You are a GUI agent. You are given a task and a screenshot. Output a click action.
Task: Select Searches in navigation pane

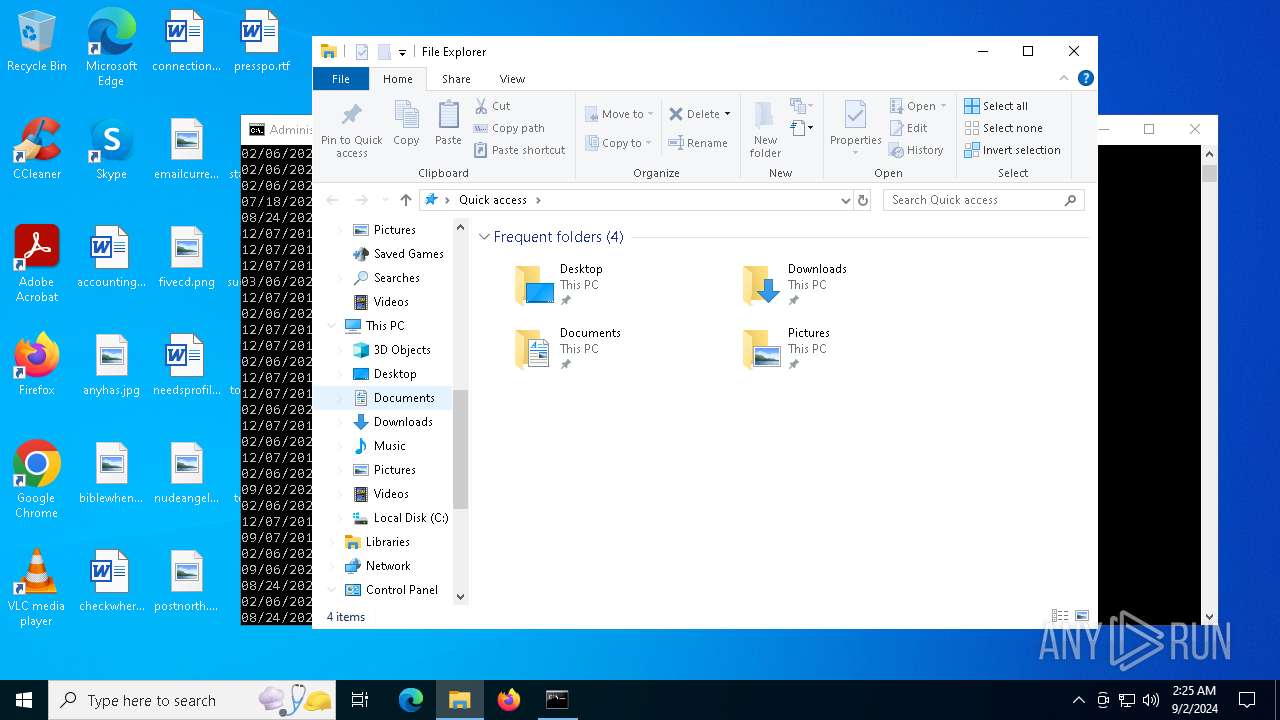coord(387,278)
